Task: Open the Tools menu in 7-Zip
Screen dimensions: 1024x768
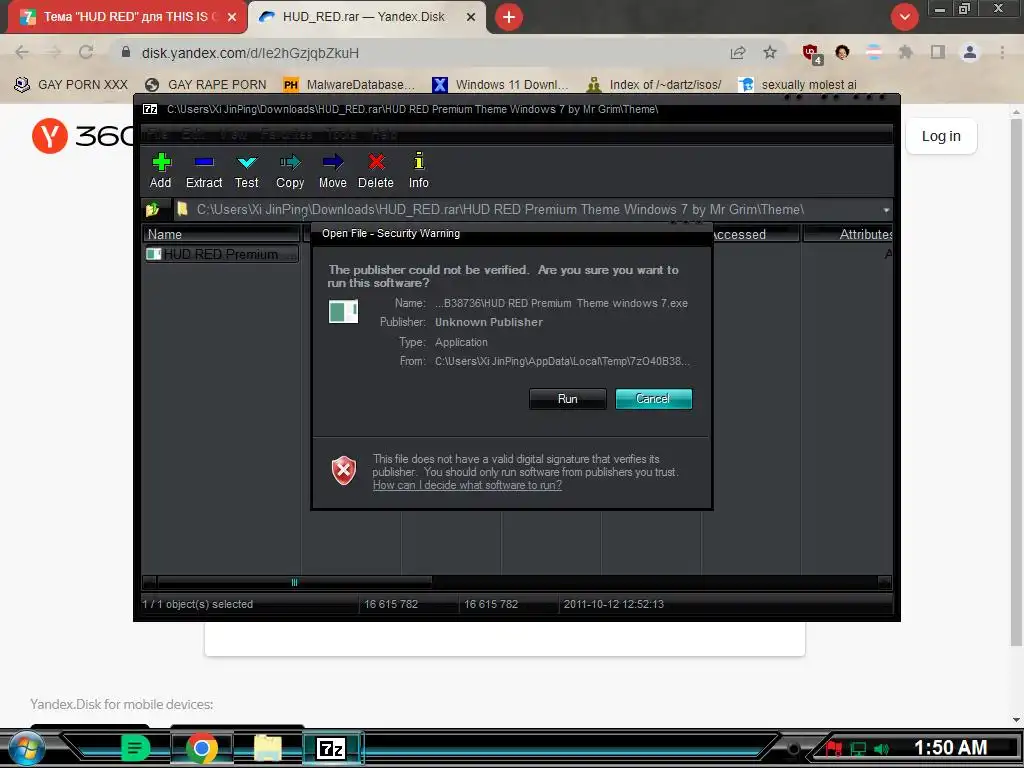Action: click(x=341, y=135)
